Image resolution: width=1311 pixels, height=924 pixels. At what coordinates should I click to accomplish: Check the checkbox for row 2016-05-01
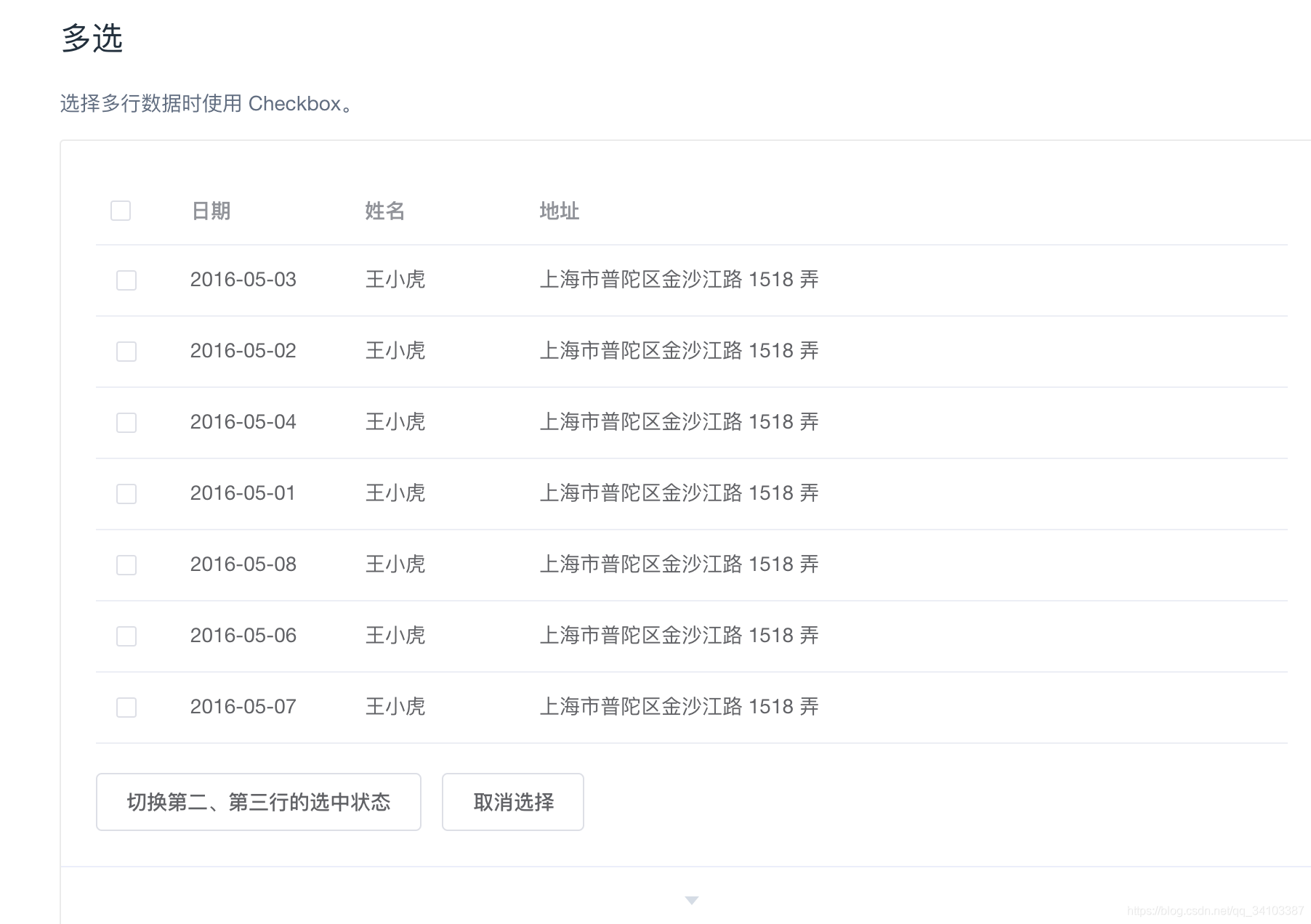pyautogui.click(x=126, y=494)
